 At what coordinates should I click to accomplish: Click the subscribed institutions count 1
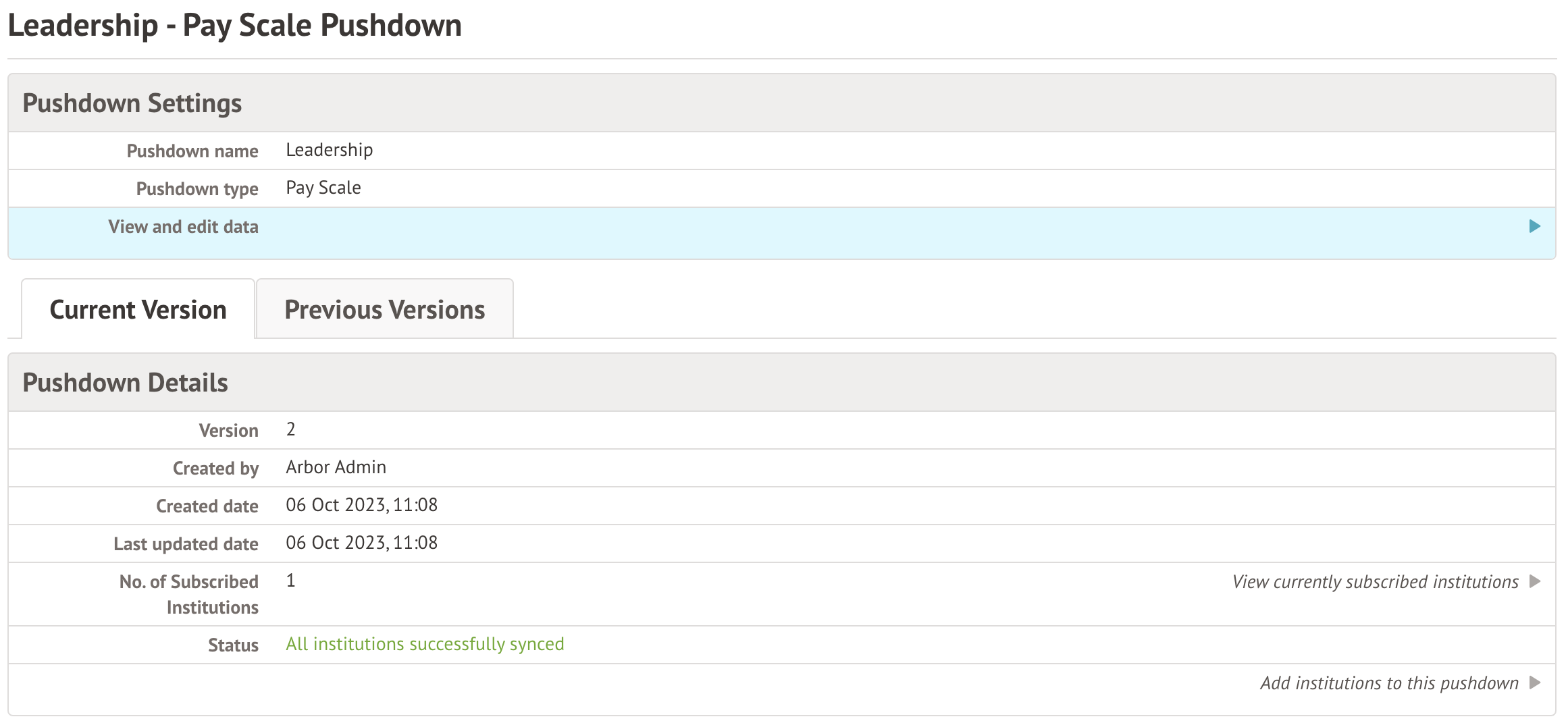pos(290,581)
